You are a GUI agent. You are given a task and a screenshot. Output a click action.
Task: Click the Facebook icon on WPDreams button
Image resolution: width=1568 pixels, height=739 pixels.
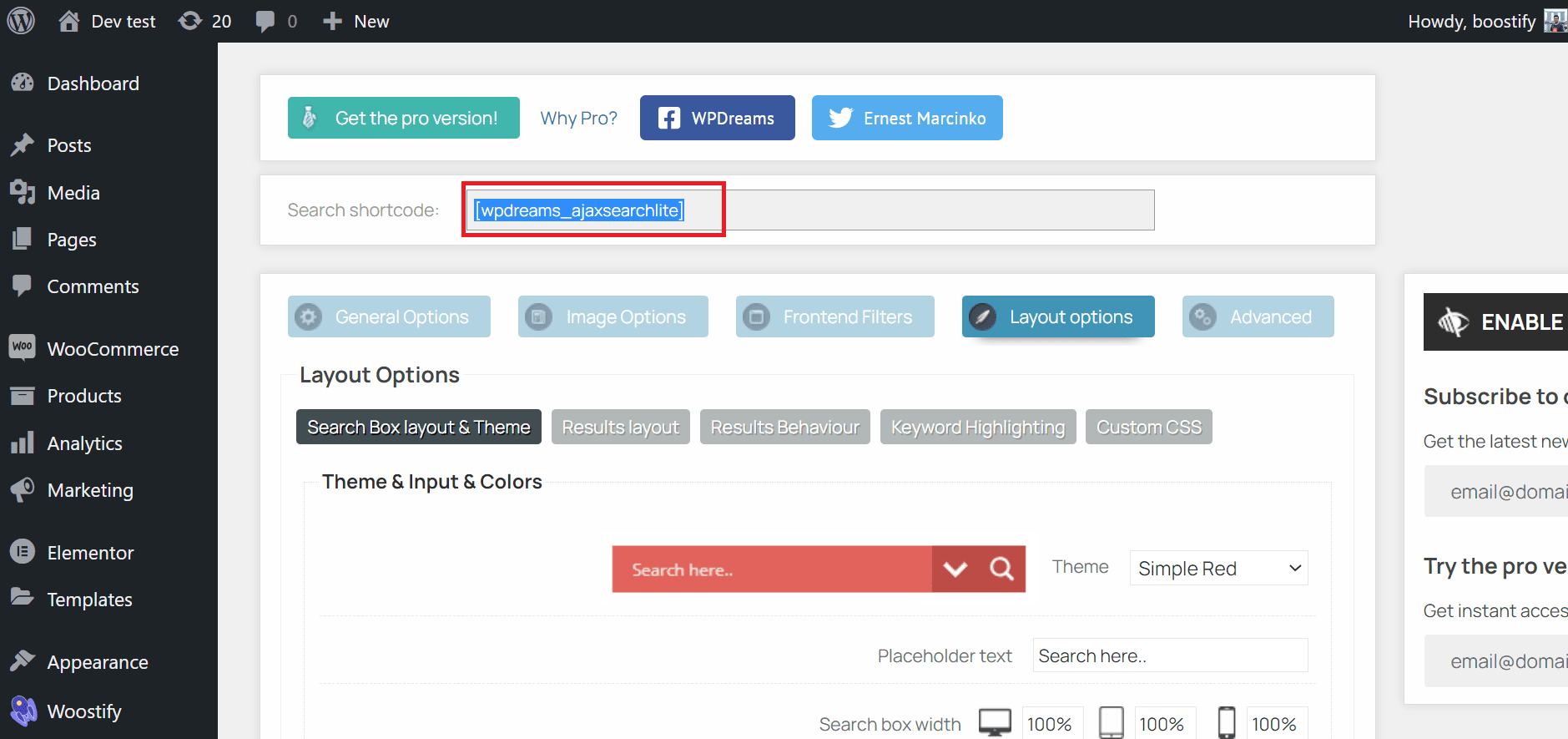(x=669, y=119)
